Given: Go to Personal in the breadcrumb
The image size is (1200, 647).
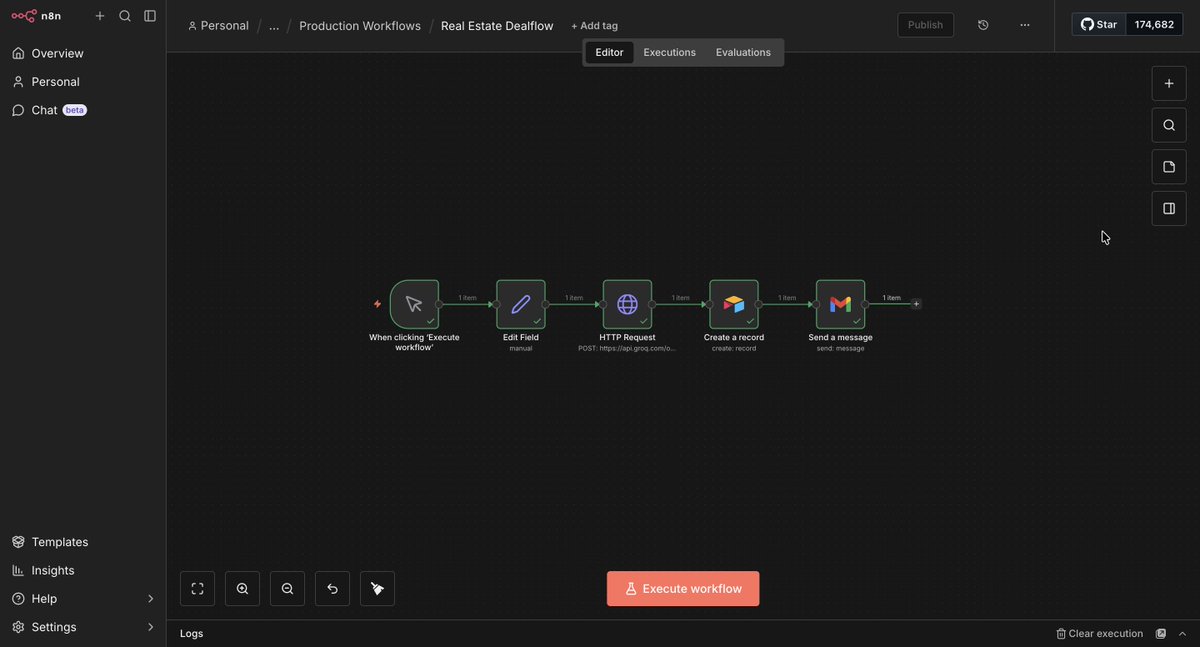Looking at the screenshot, I should pos(218,26).
